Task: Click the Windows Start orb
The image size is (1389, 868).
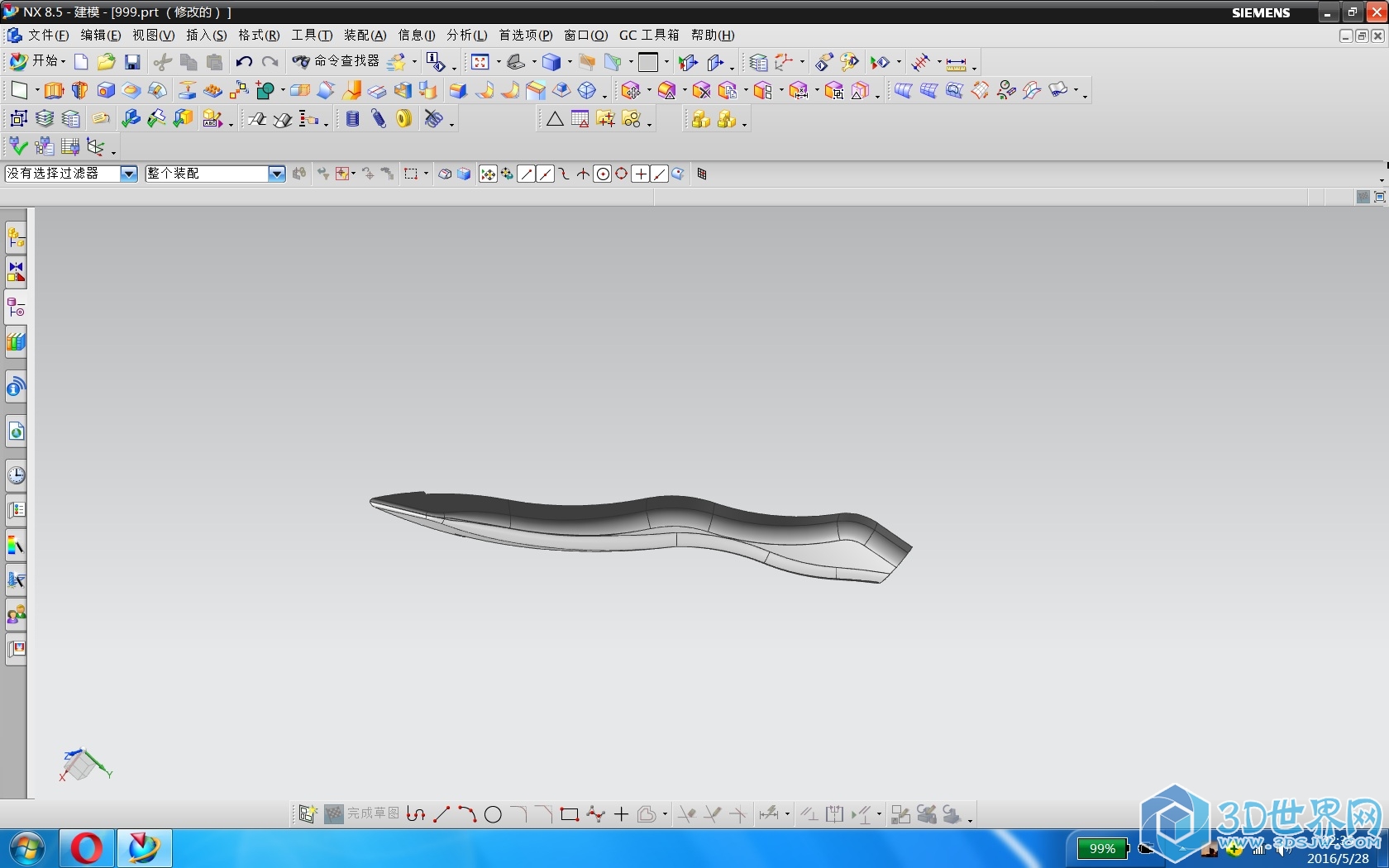Action: (x=27, y=849)
